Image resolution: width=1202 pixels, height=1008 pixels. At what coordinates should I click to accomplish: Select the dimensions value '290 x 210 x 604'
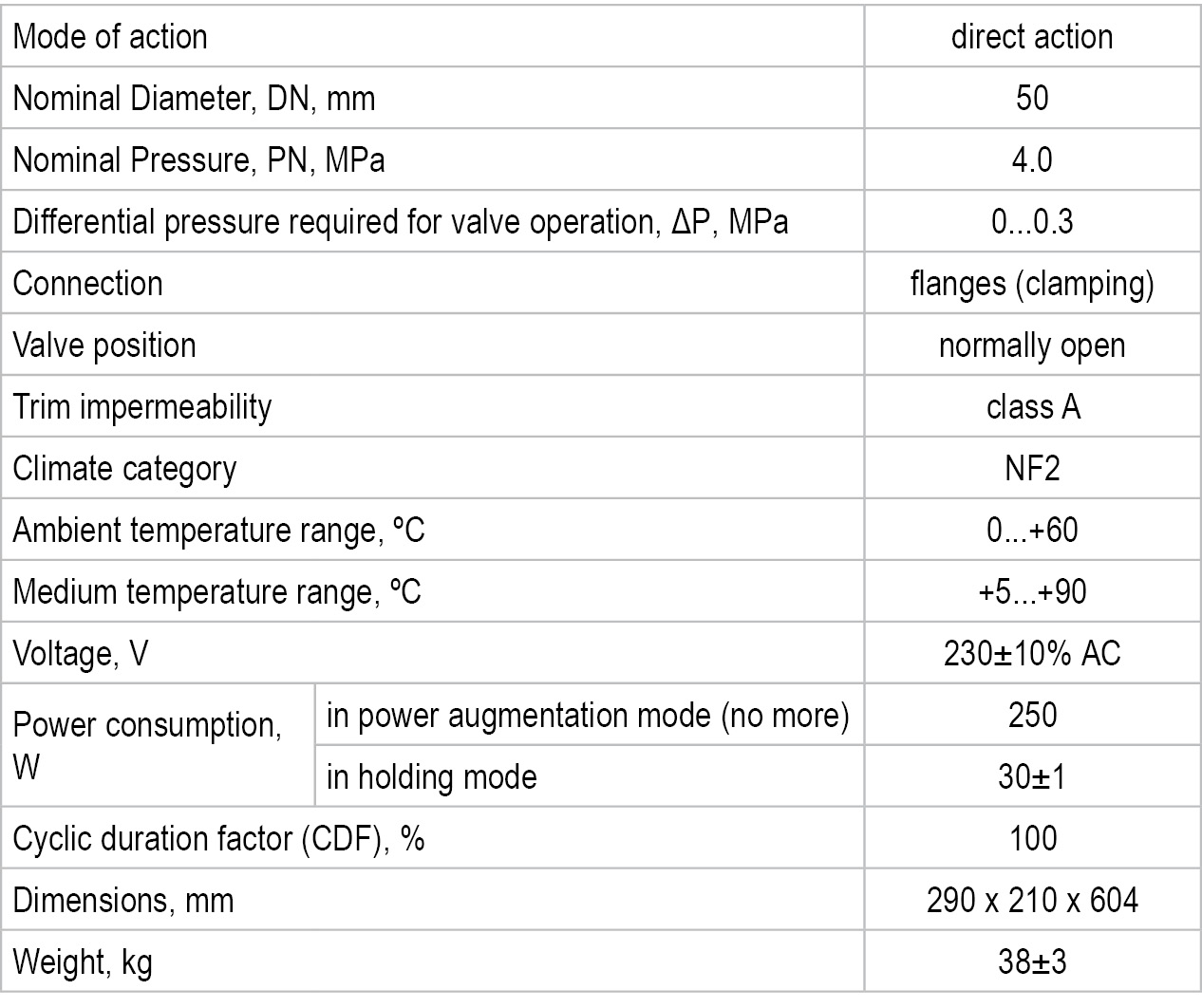click(x=1031, y=900)
